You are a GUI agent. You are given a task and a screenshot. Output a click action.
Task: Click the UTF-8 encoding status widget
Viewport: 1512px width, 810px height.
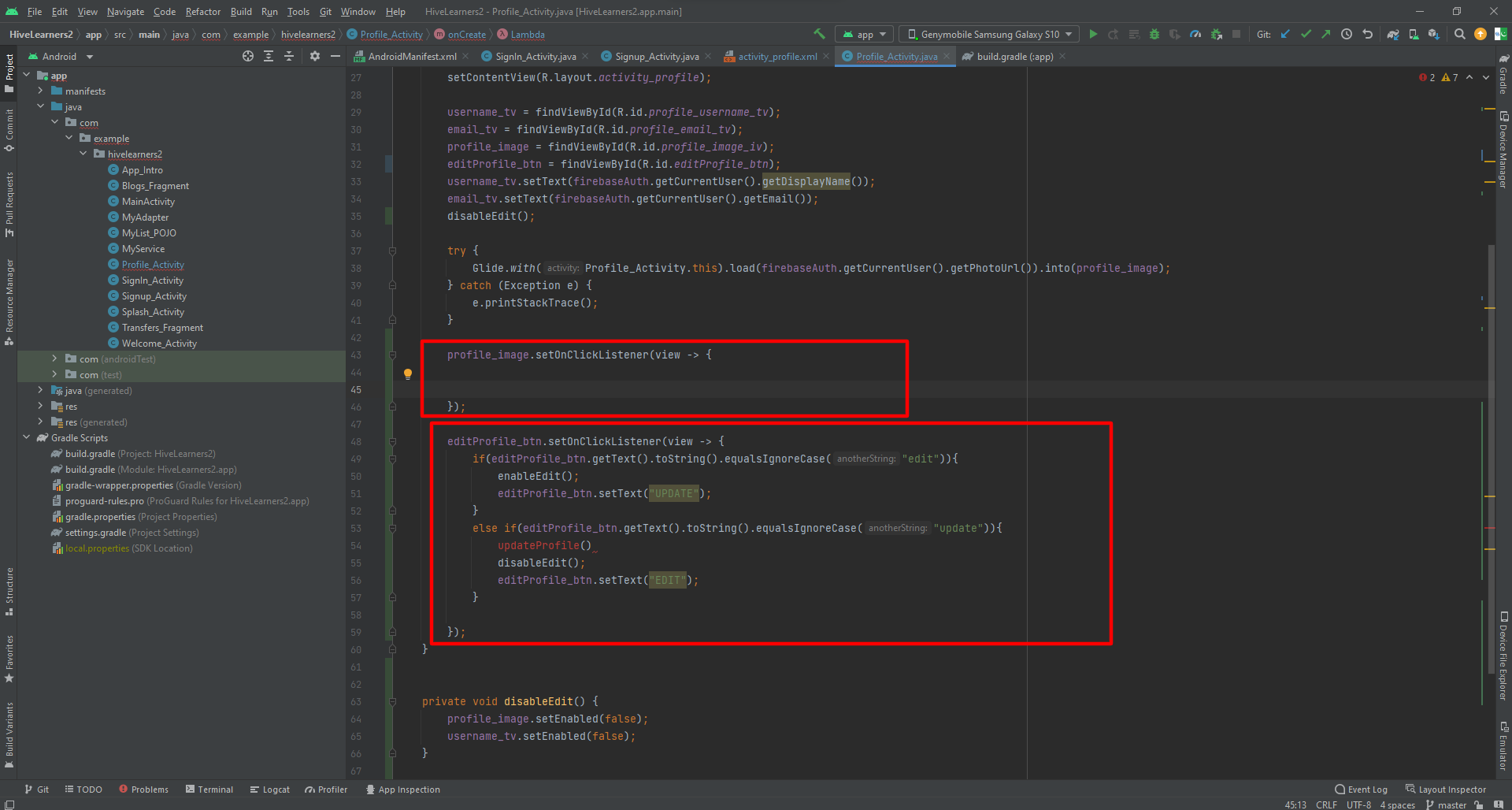click(1358, 804)
